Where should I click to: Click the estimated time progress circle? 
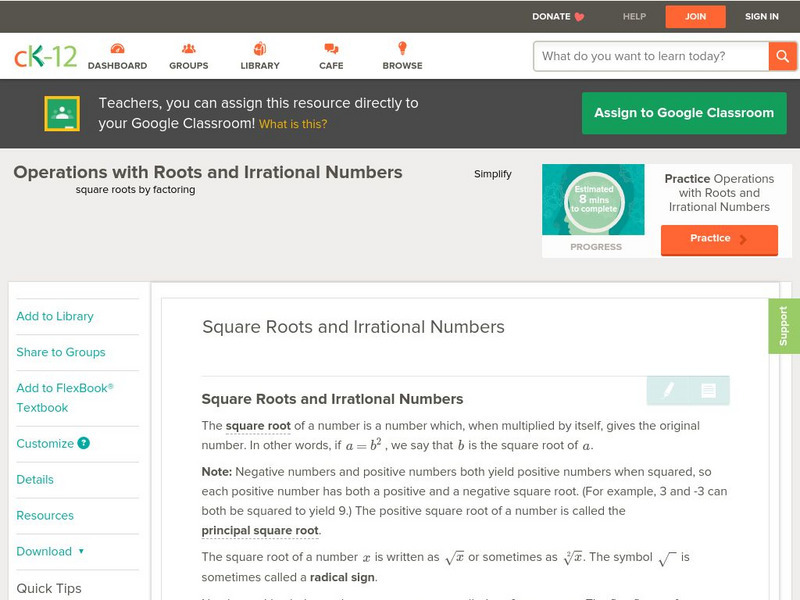[x=595, y=200]
